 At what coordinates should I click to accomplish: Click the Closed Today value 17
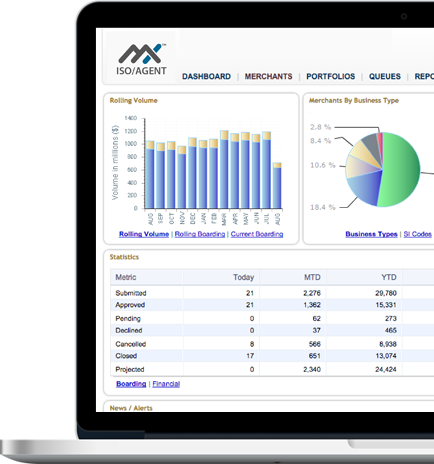click(250, 356)
